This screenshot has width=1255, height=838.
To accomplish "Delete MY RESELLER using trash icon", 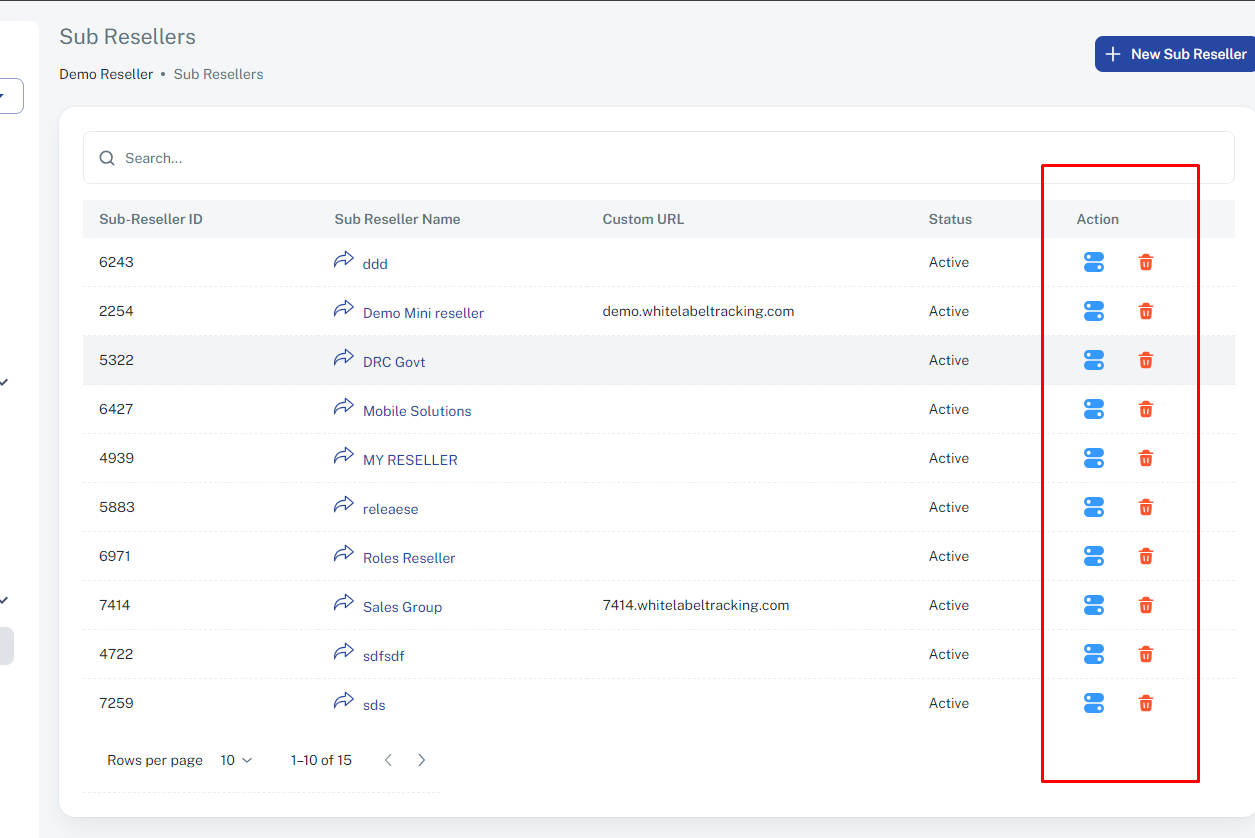I will coord(1146,458).
